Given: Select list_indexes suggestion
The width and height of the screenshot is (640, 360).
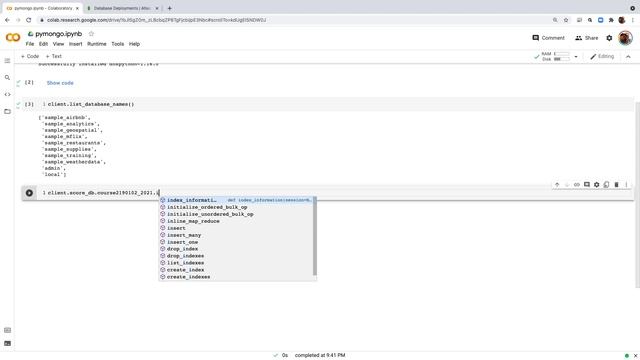Looking at the screenshot, I should coord(236,263).
